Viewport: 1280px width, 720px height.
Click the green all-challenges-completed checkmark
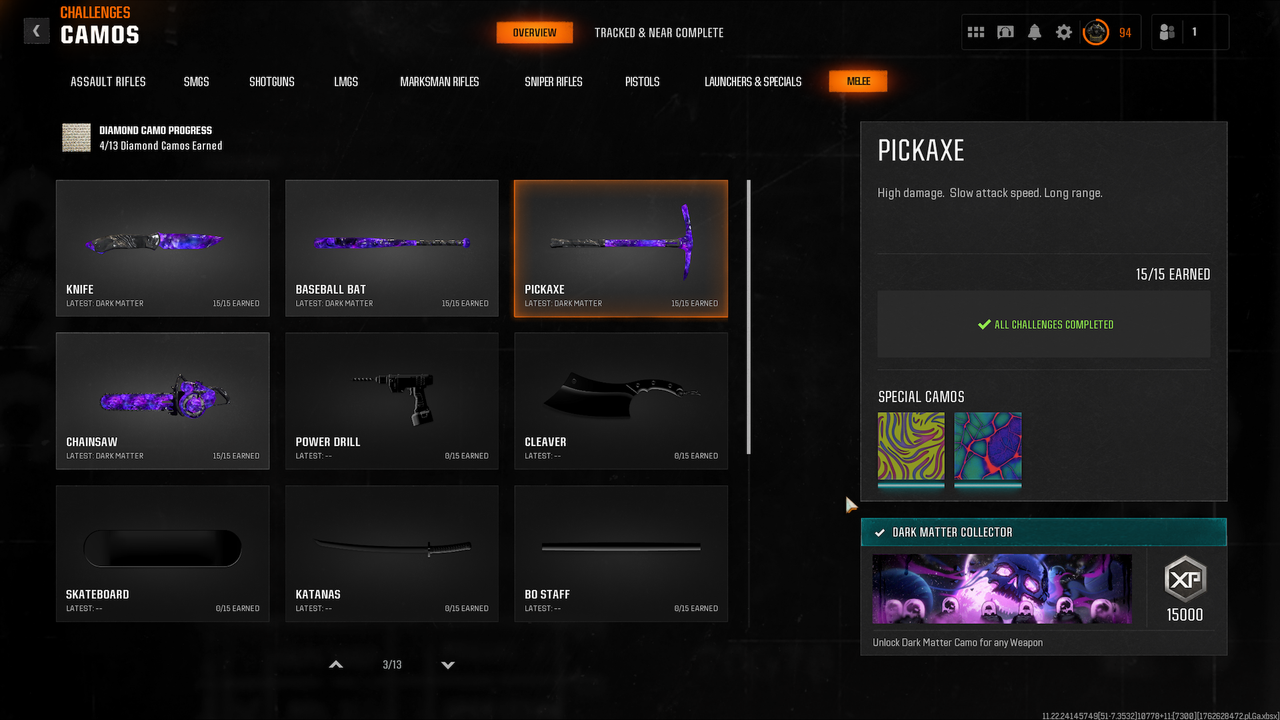[x=984, y=324]
